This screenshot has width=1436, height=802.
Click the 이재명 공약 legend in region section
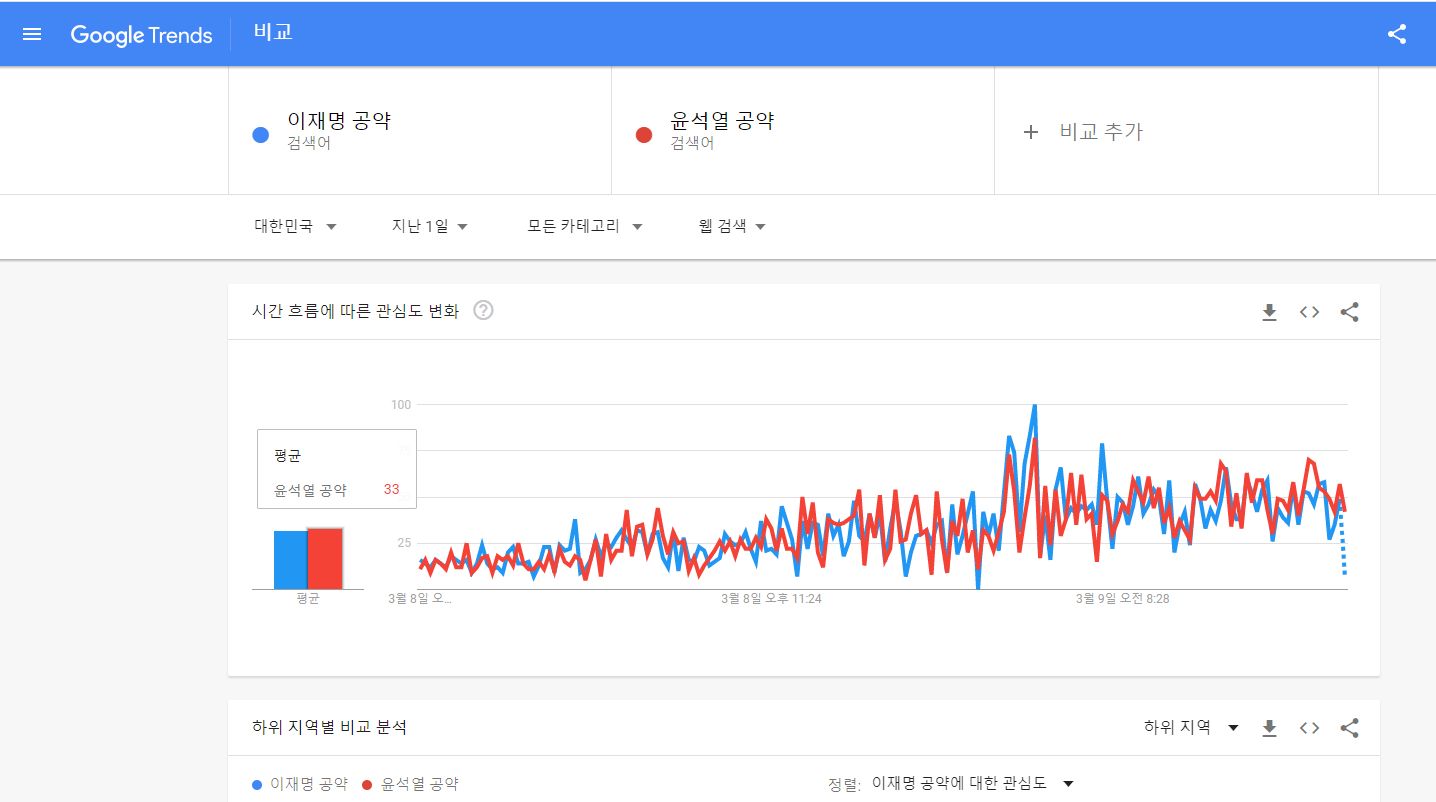[300, 784]
